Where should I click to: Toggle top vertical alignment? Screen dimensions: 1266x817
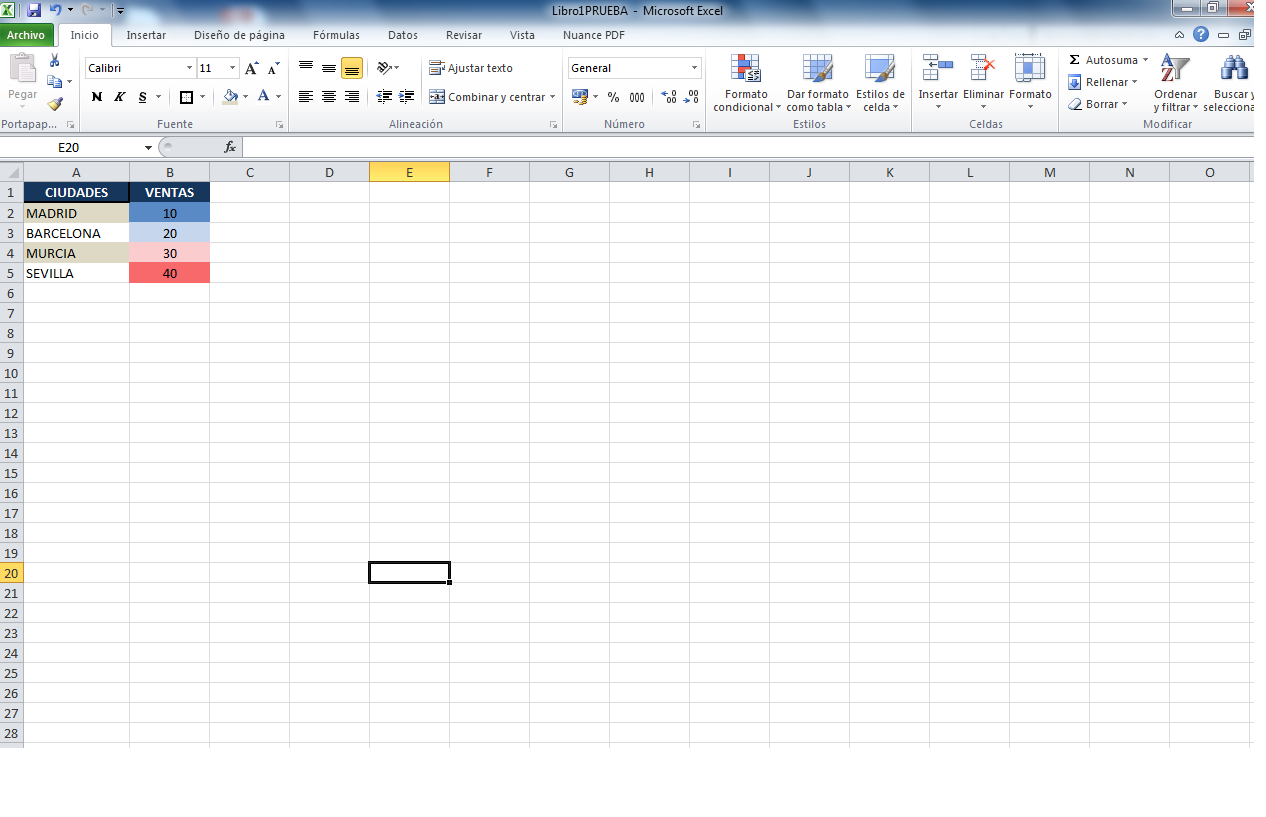point(306,68)
